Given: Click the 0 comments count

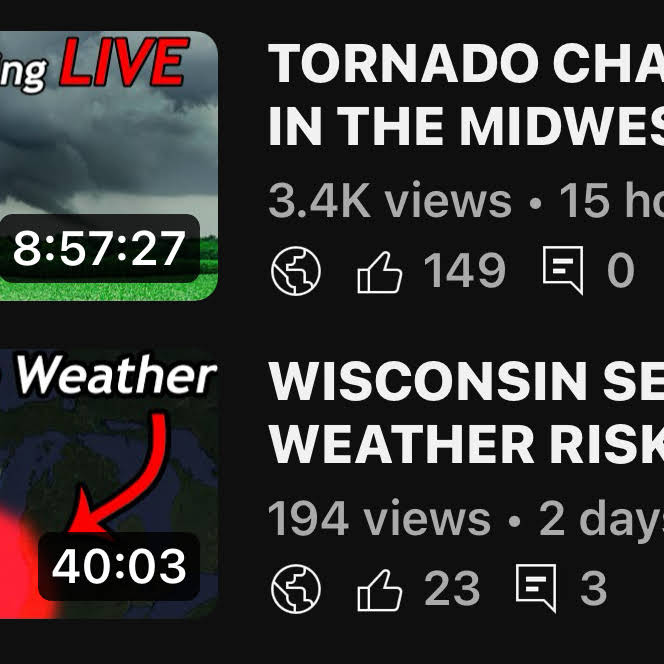Looking at the screenshot, I should click(621, 271).
